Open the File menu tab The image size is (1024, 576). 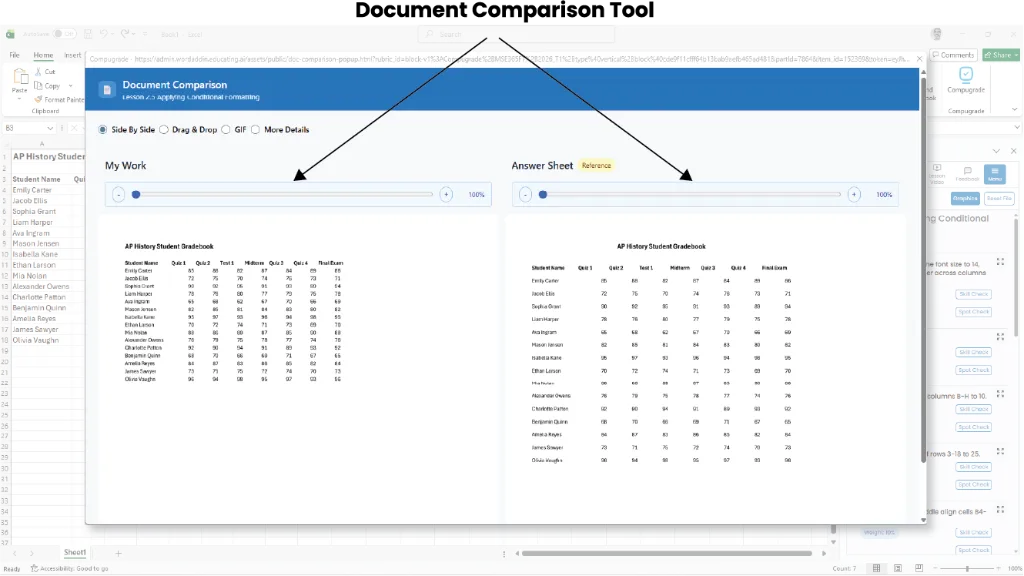[x=14, y=56]
